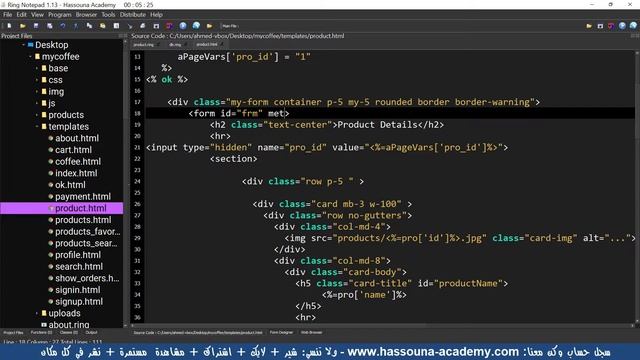Click the Print toolbar icon
Viewport: 640px width, 360px height.
coord(143,26)
